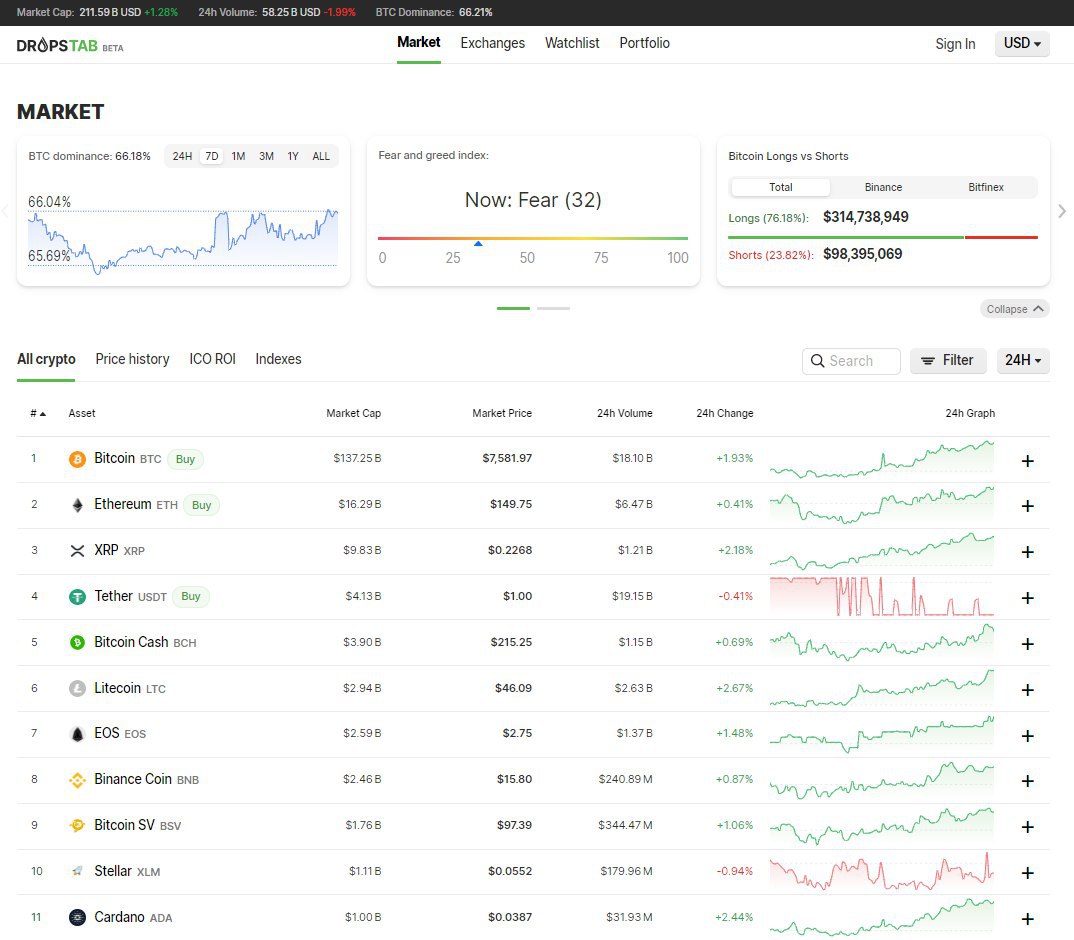The image size is (1074, 940).
Task: Click the fear and greed index gauge
Action: coord(533,238)
